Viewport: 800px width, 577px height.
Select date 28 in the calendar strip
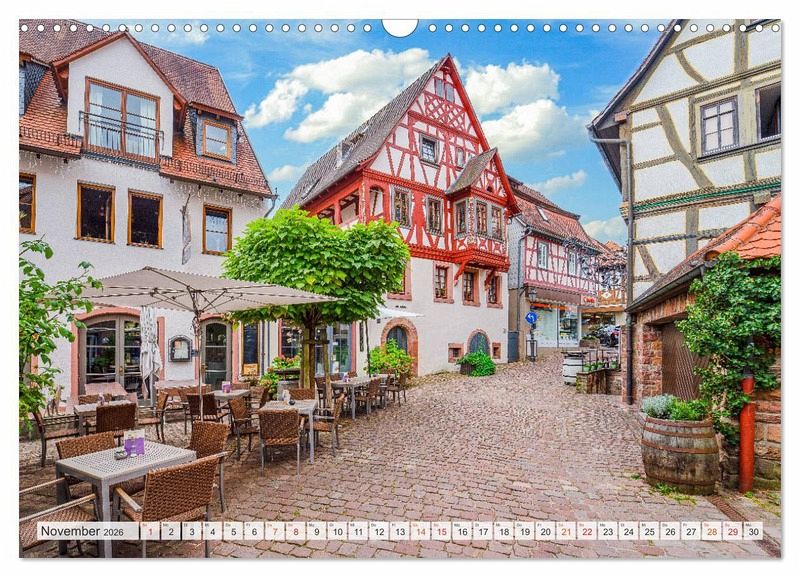pyautogui.click(x=712, y=531)
